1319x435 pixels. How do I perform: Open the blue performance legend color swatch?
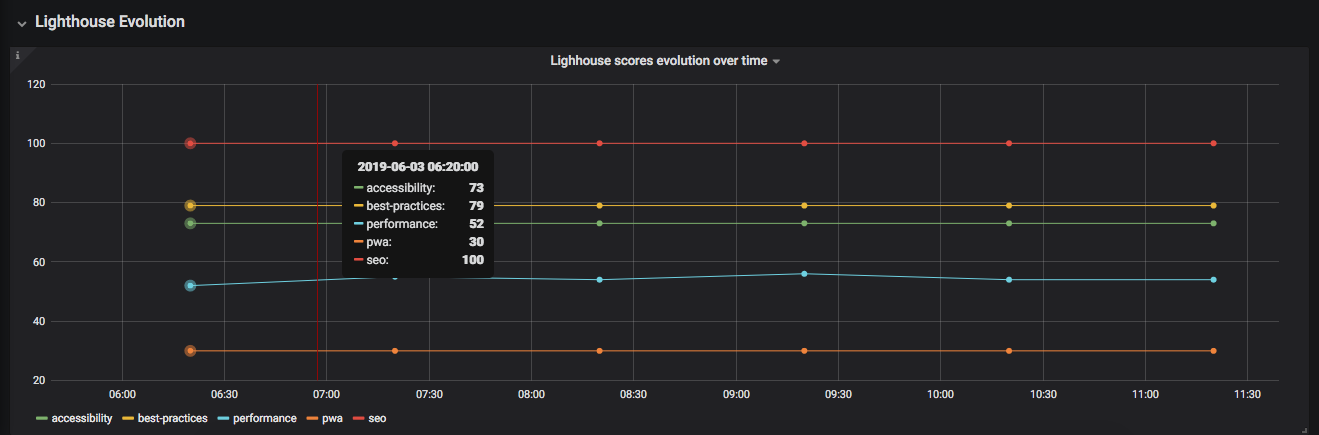(222, 418)
